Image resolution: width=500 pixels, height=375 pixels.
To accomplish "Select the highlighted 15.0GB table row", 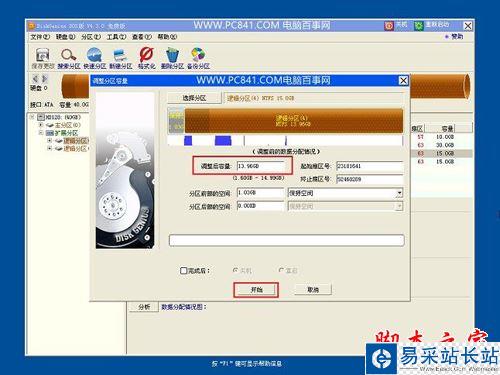I will pos(441,153).
